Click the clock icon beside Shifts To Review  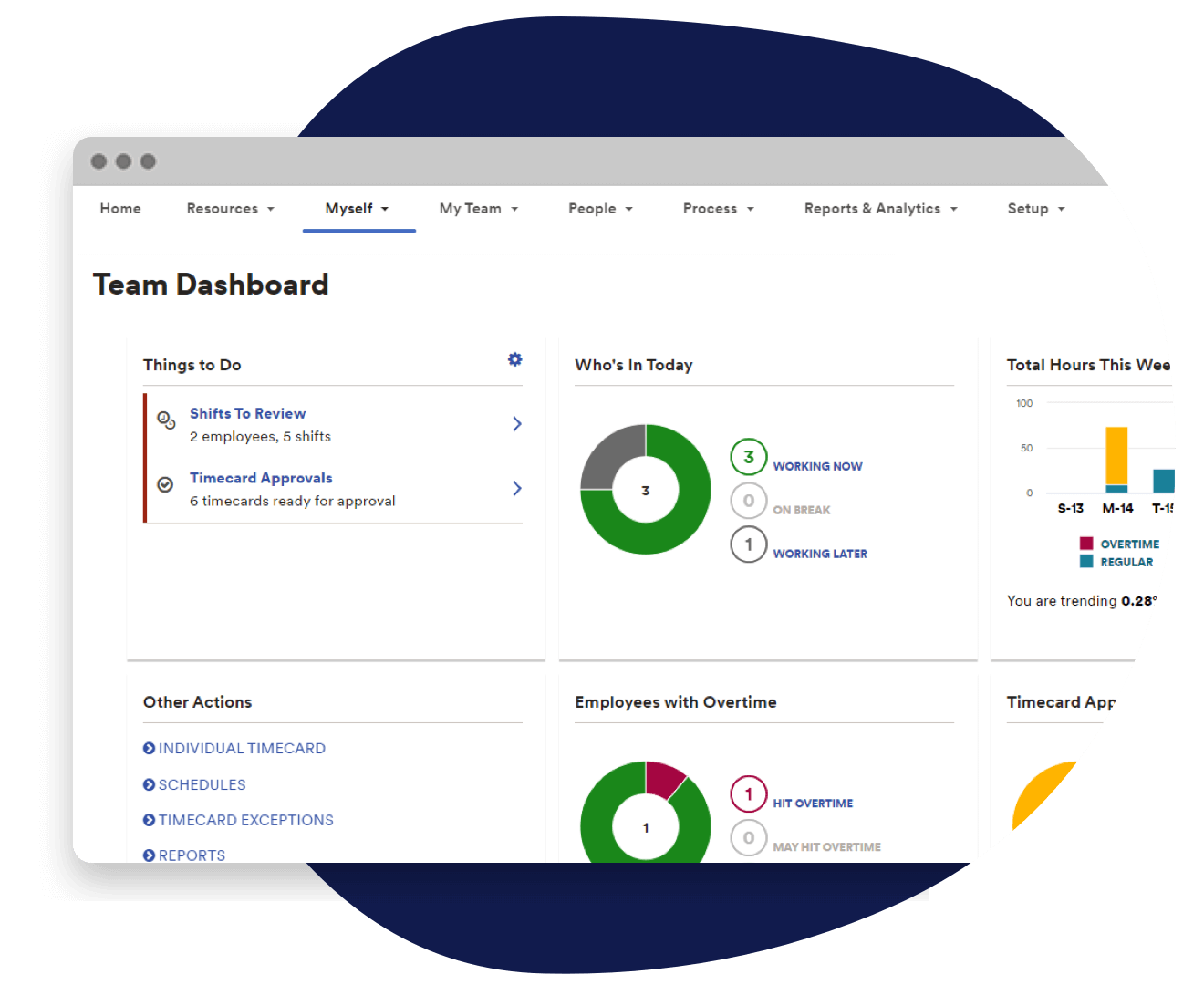click(165, 420)
